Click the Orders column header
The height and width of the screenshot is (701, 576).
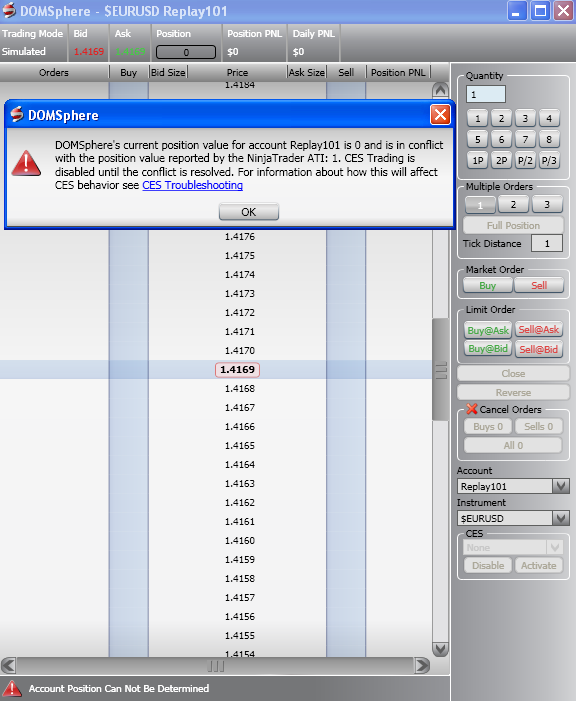pos(54,72)
